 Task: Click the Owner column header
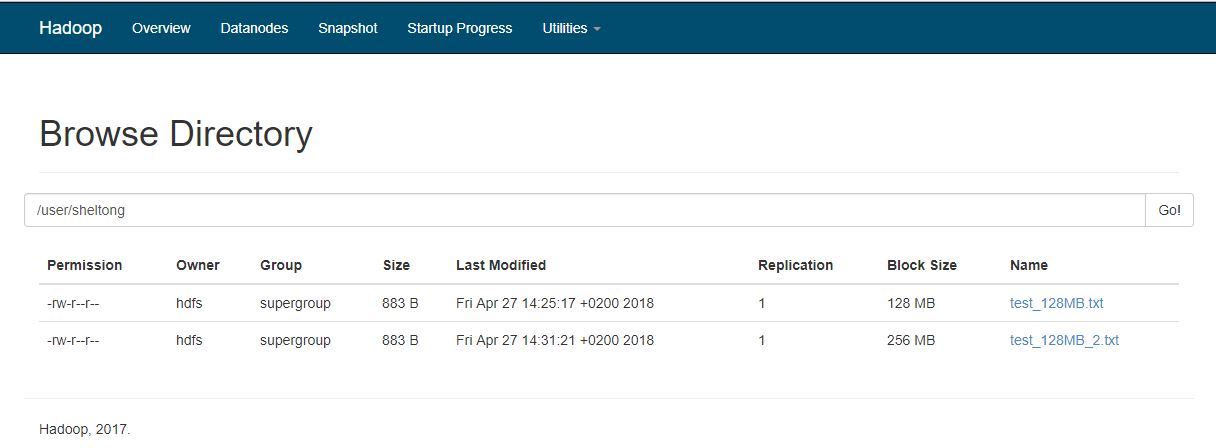tap(197, 265)
